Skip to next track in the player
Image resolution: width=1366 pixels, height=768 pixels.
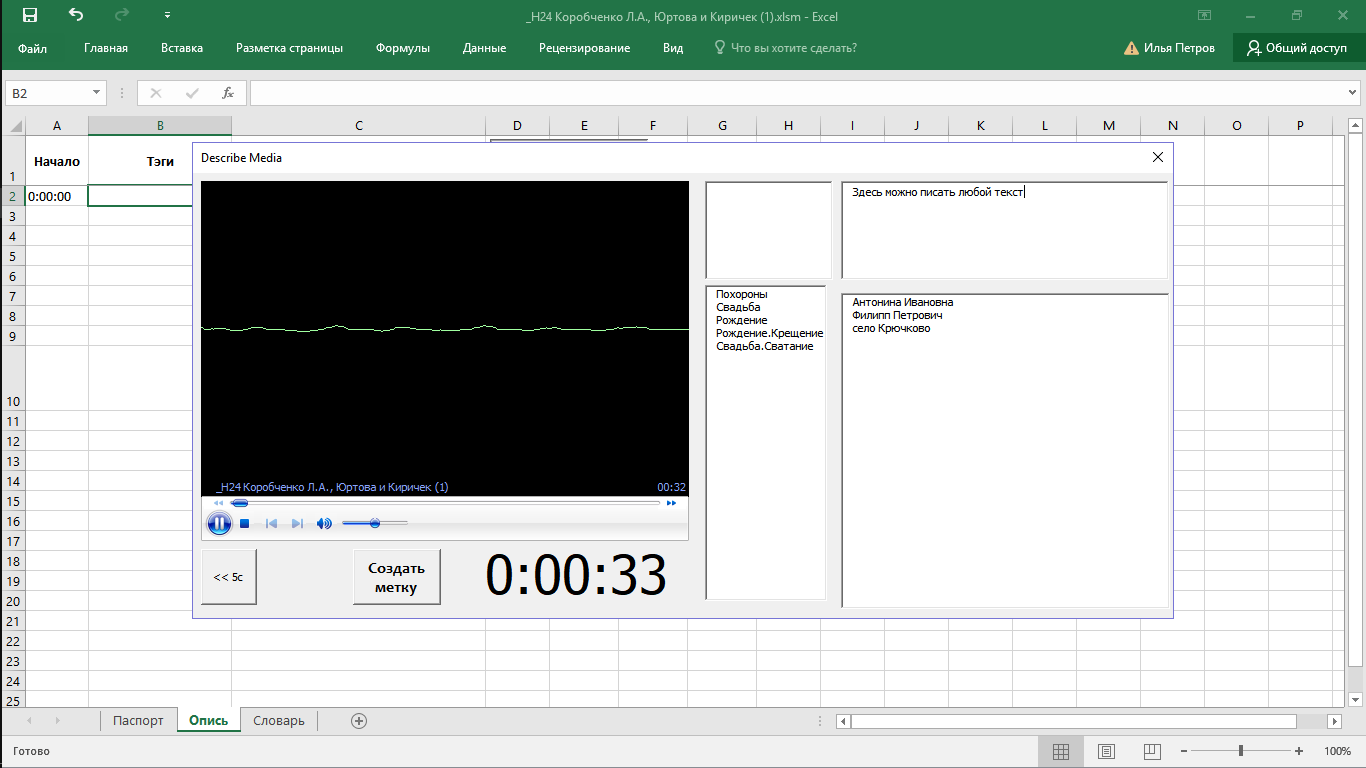pos(297,523)
